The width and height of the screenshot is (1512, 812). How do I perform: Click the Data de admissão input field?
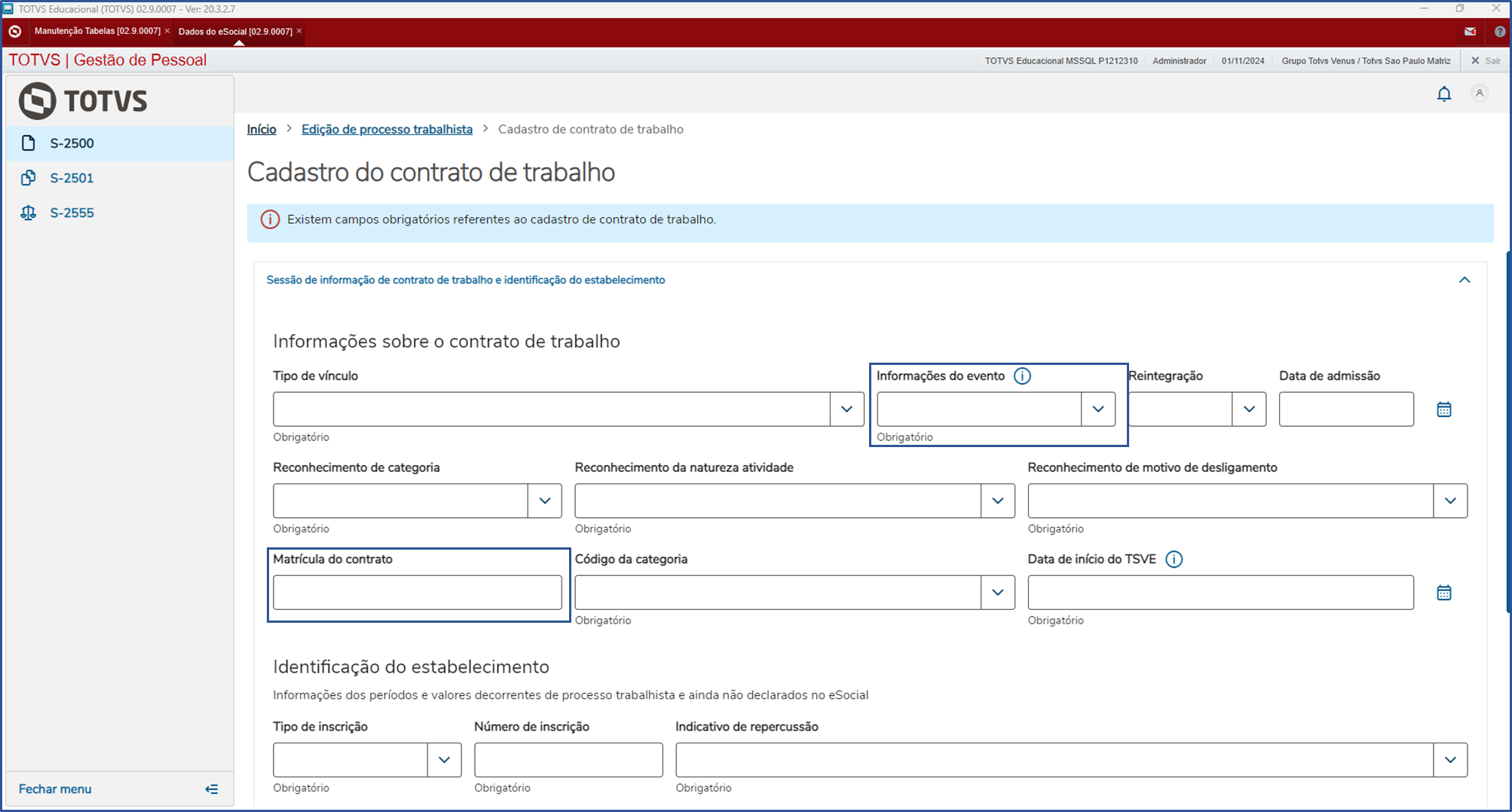point(1346,409)
